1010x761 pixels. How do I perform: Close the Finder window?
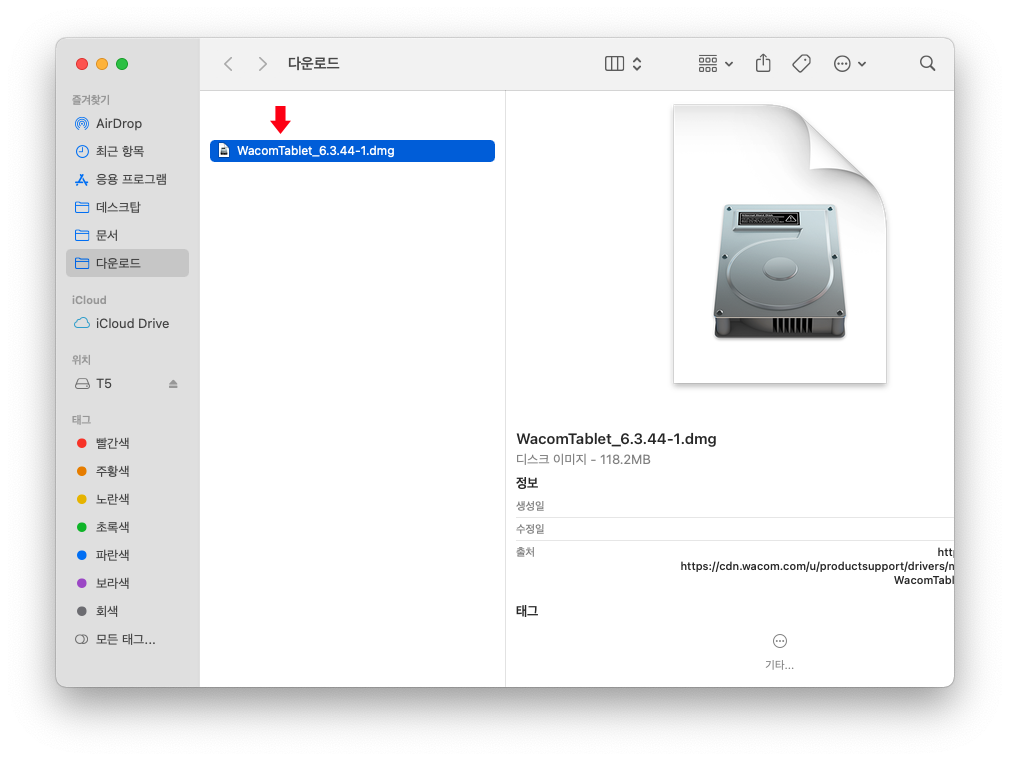pyautogui.click(x=82, y=64)
